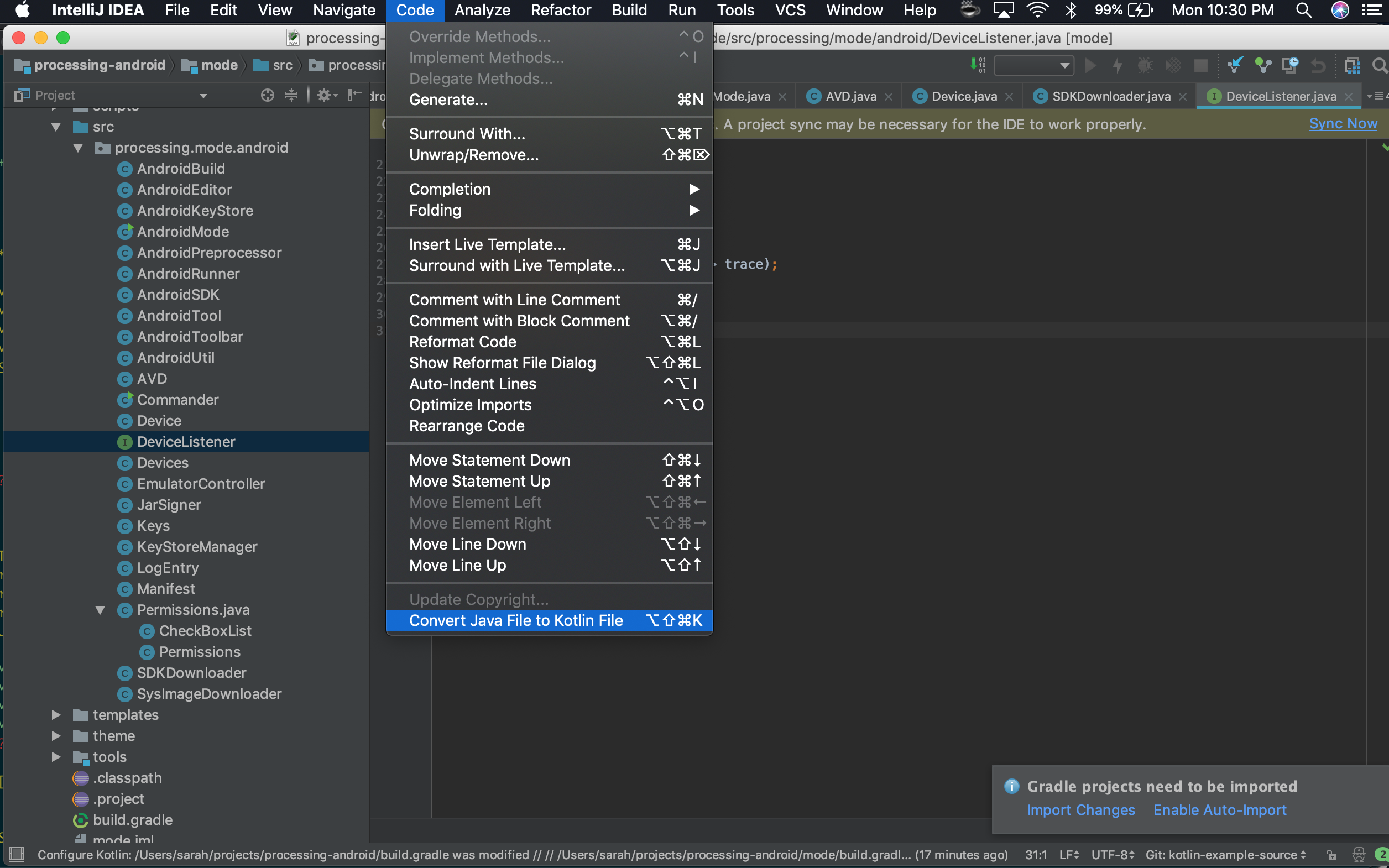Hide the Project tool window
The height and width of the screenshot is (868, 1389).
(354, 95)
